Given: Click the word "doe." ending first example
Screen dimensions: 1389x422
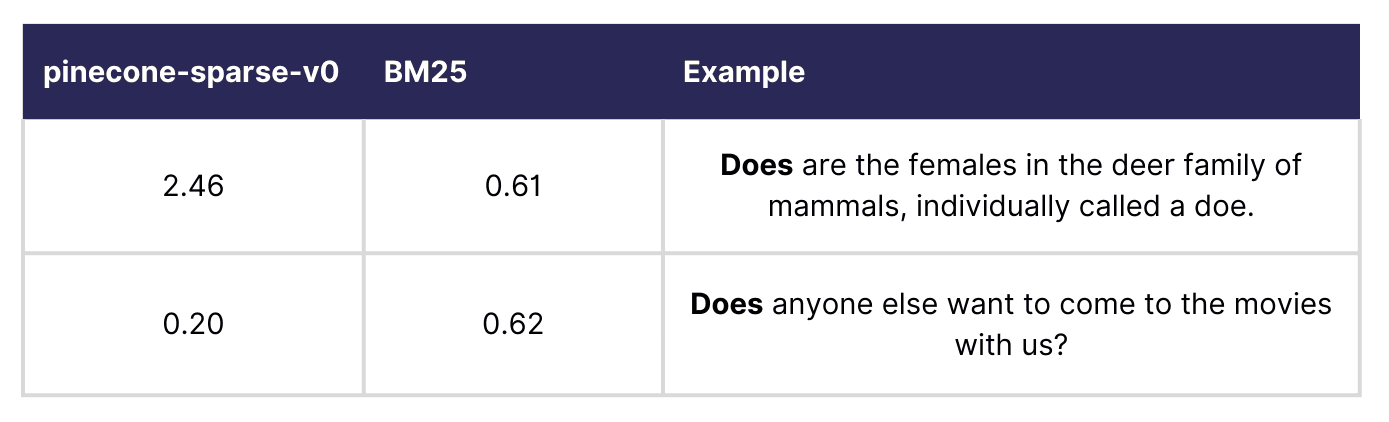Looking at the screenshot, I should coord(1226,207).
